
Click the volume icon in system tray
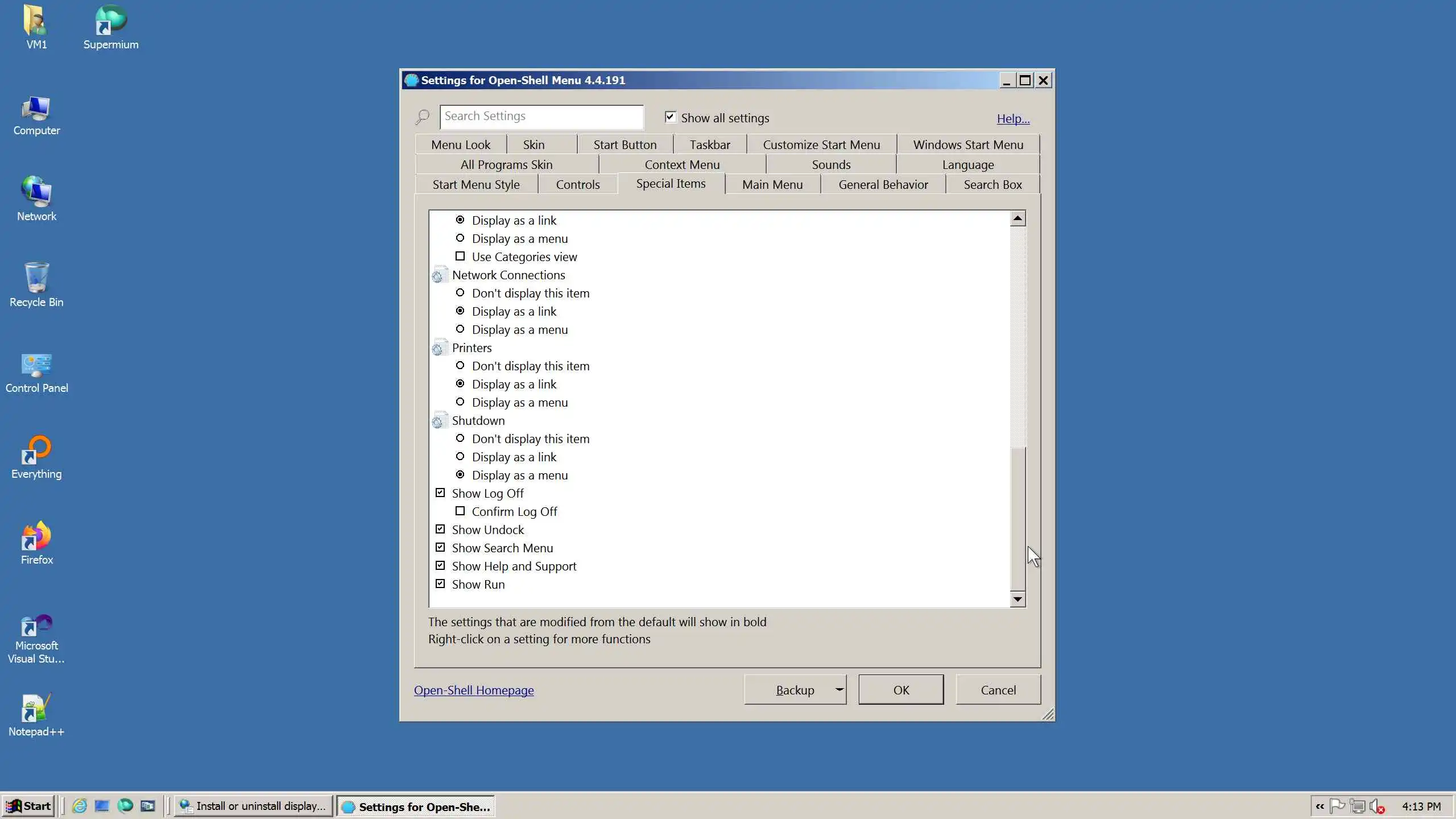[1376, 806]
